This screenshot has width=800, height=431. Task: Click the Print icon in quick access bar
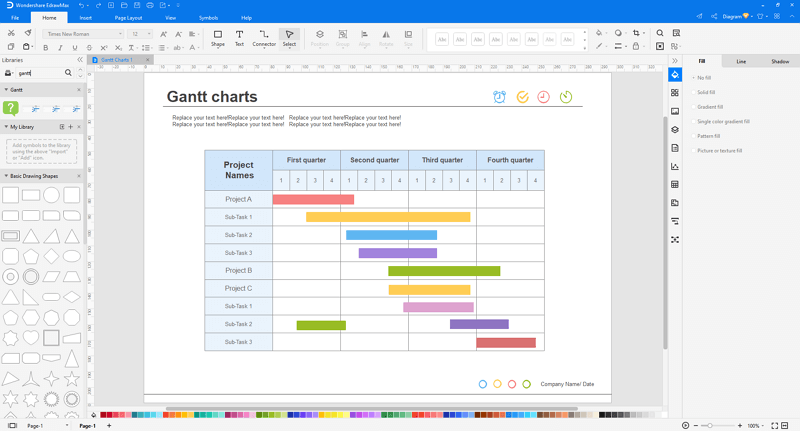pyautogui.click(x=149, y=5)
